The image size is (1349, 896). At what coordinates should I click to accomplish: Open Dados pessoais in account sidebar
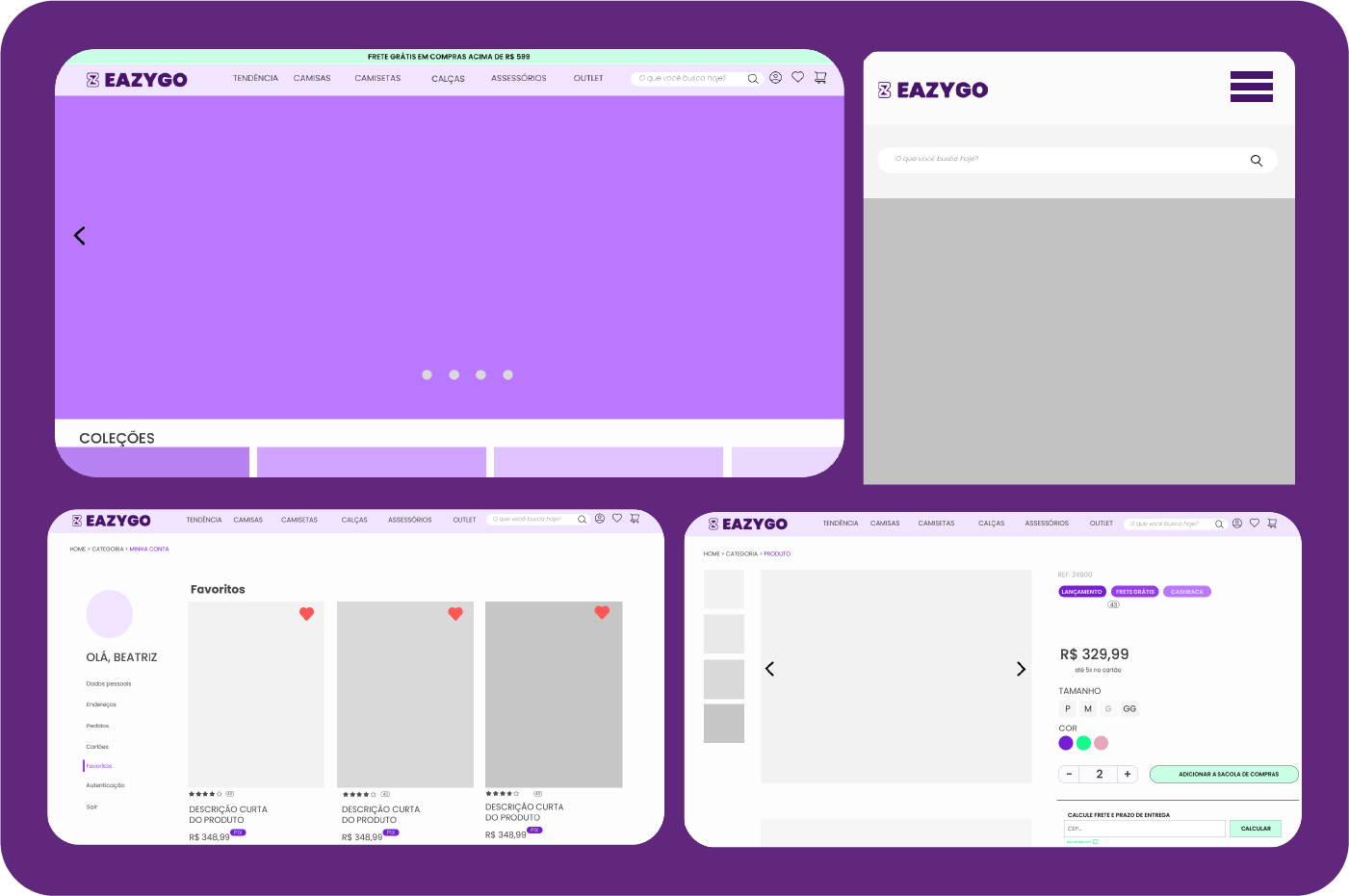click(109, 684)
